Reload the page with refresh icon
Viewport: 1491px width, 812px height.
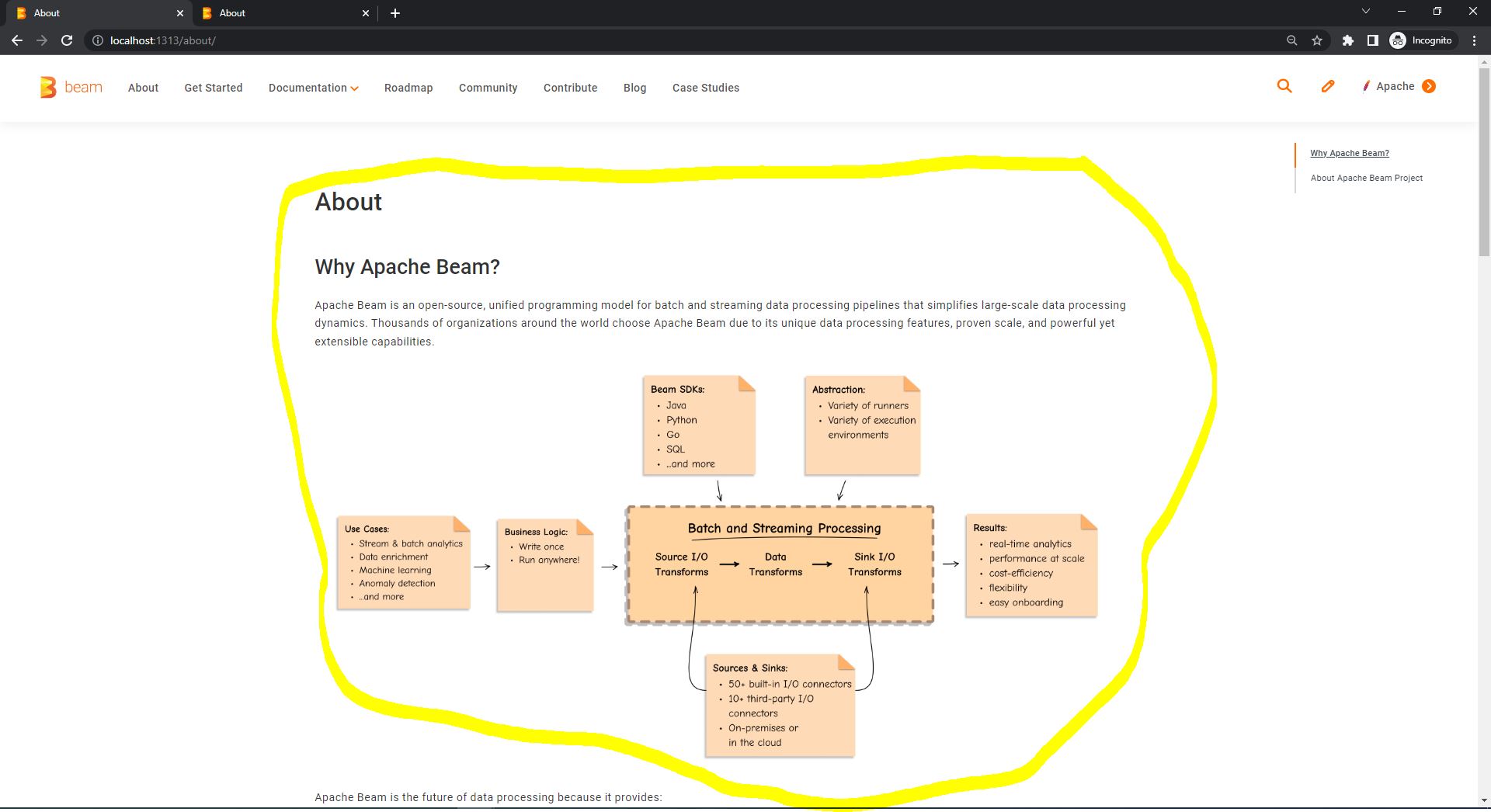[67, 40]
